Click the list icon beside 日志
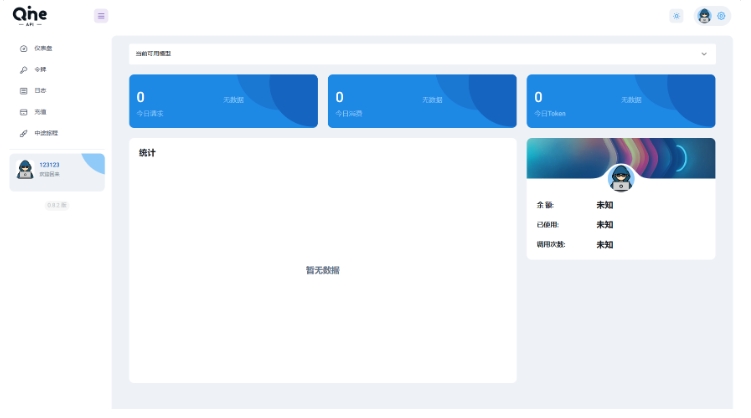The height and width of the screenshot is (418, 751). coord(23,91)
